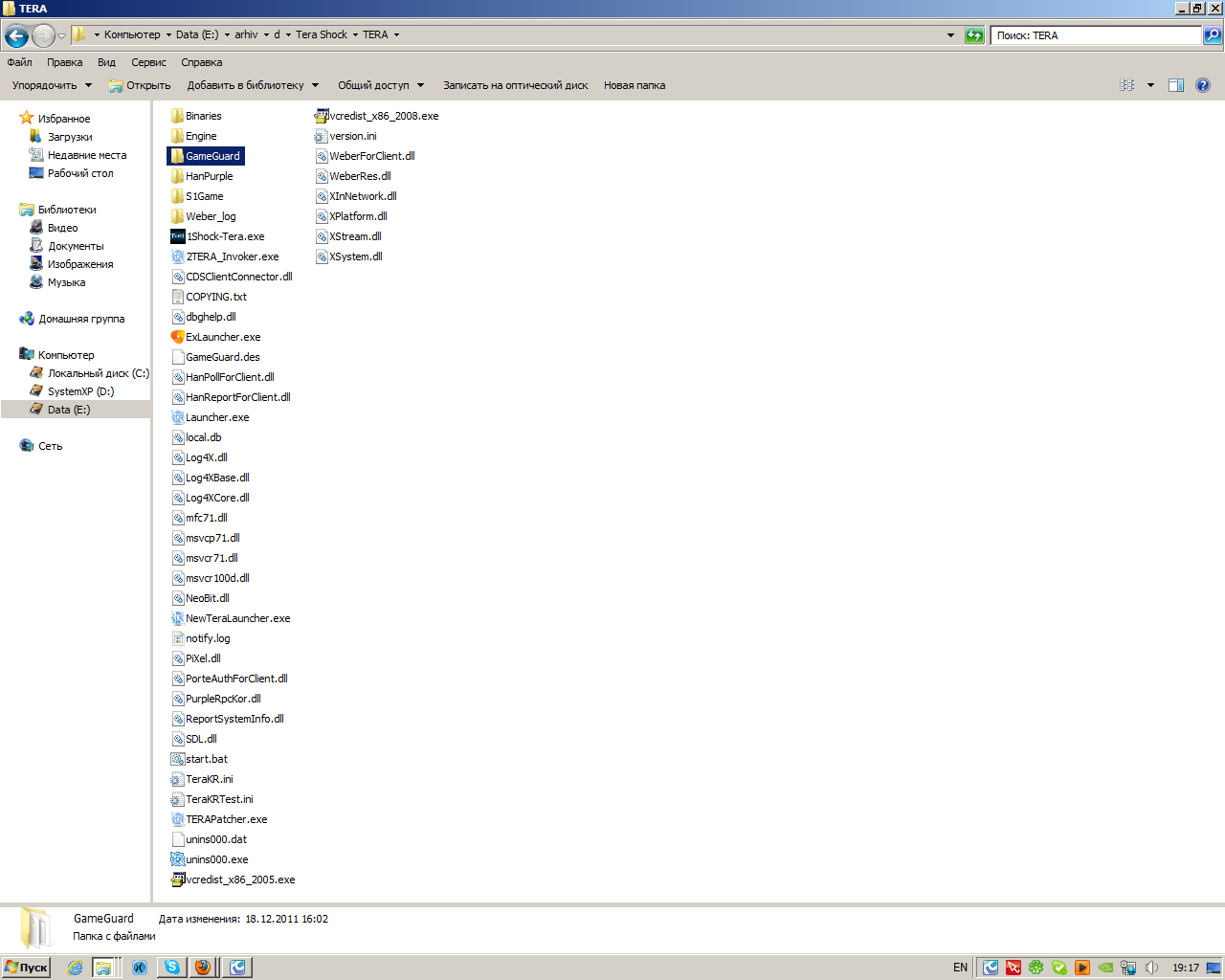Open Skype from the taskbar

[x=172, y=968]
